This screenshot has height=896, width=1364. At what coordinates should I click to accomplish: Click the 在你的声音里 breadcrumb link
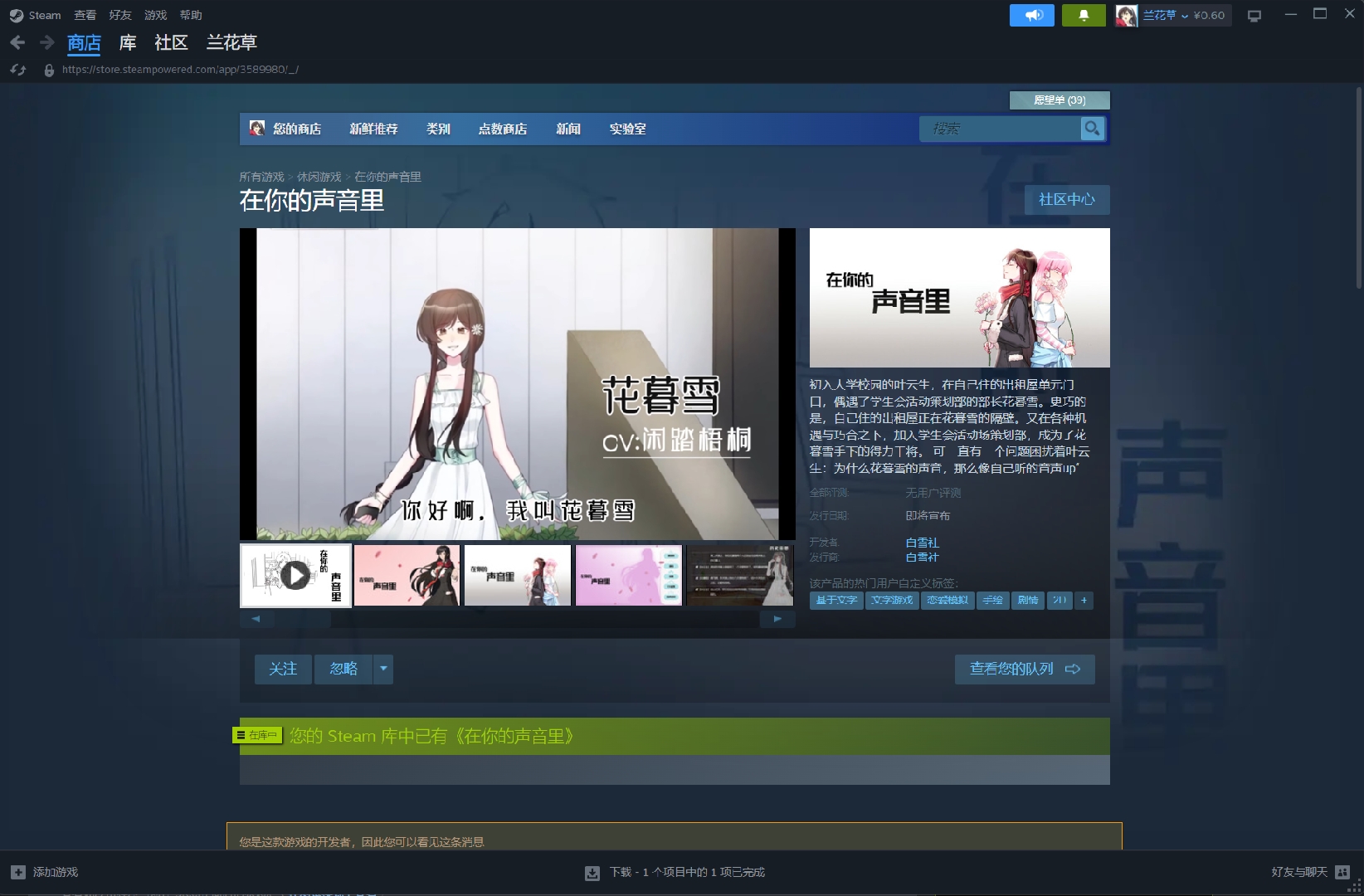[387, 177]
